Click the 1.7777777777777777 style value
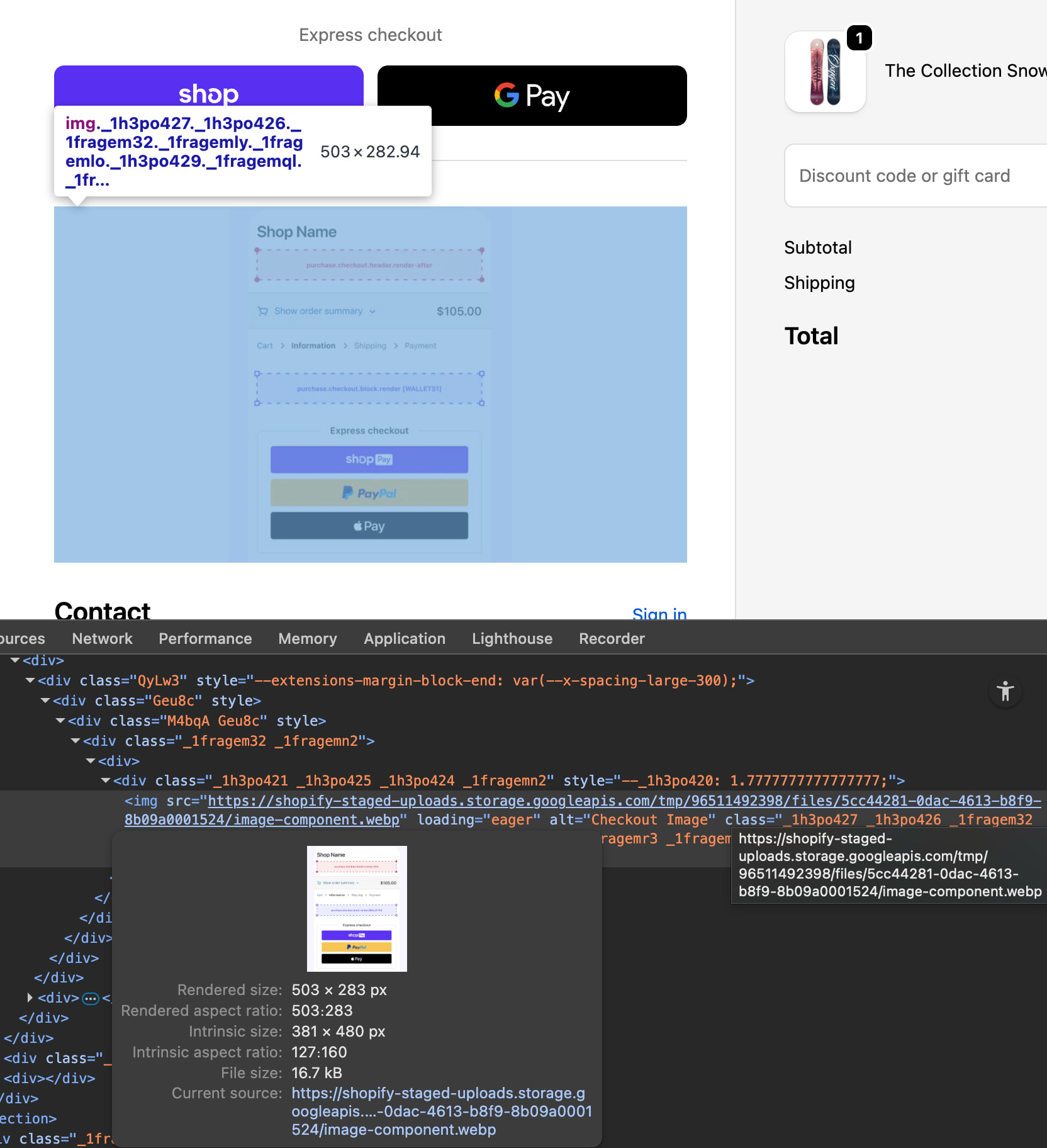Image resolution: width=1047 pixels, height=1148 pixels. pyautogui.click(x=805, y=780)
